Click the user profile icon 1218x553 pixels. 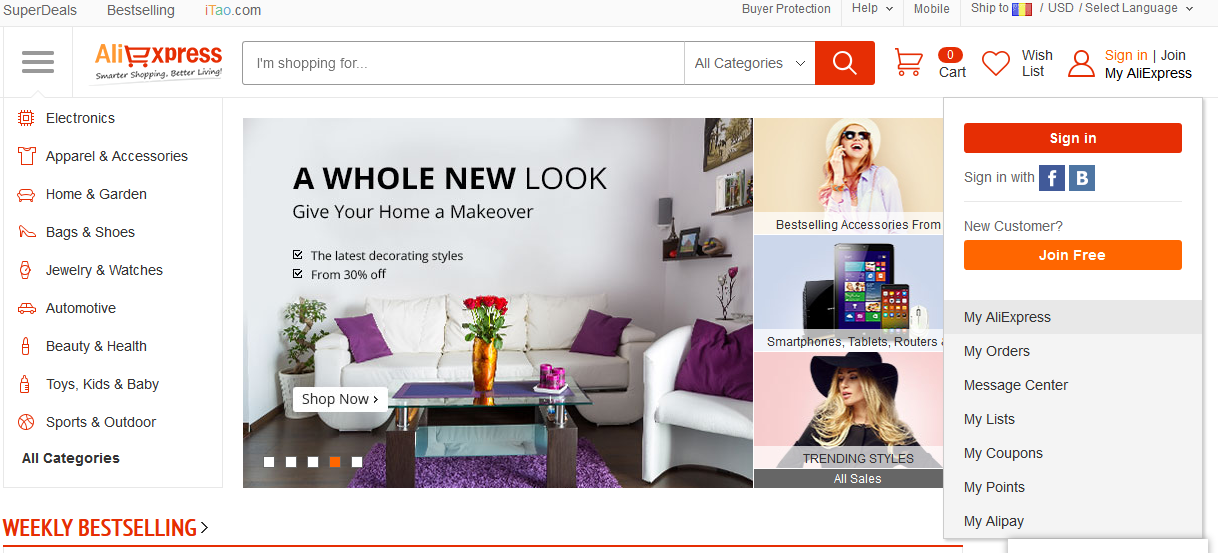1081,64
